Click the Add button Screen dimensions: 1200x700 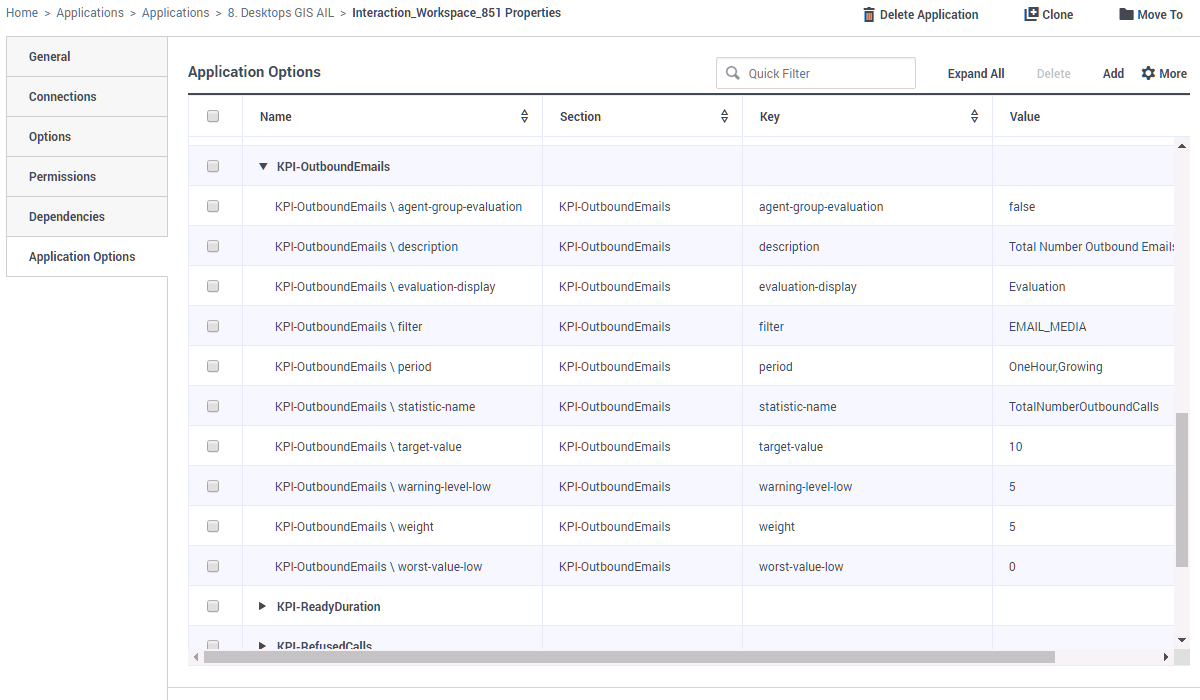coord(1113,73)
